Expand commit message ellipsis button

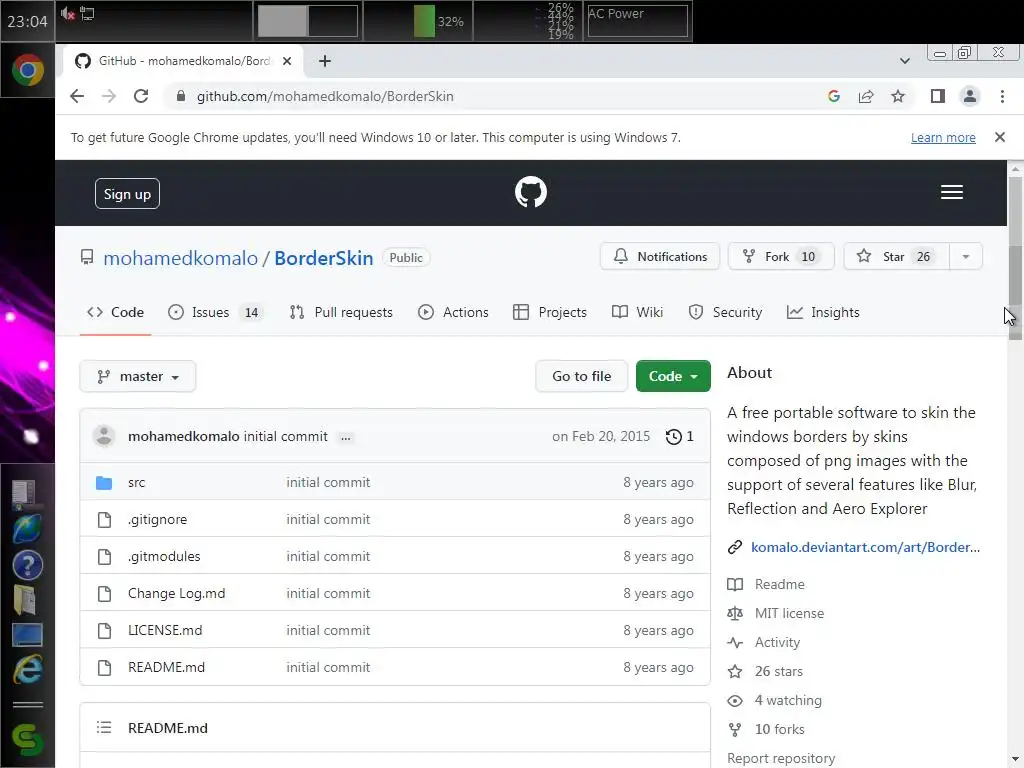pyautogui.click(x=345, y=438)
